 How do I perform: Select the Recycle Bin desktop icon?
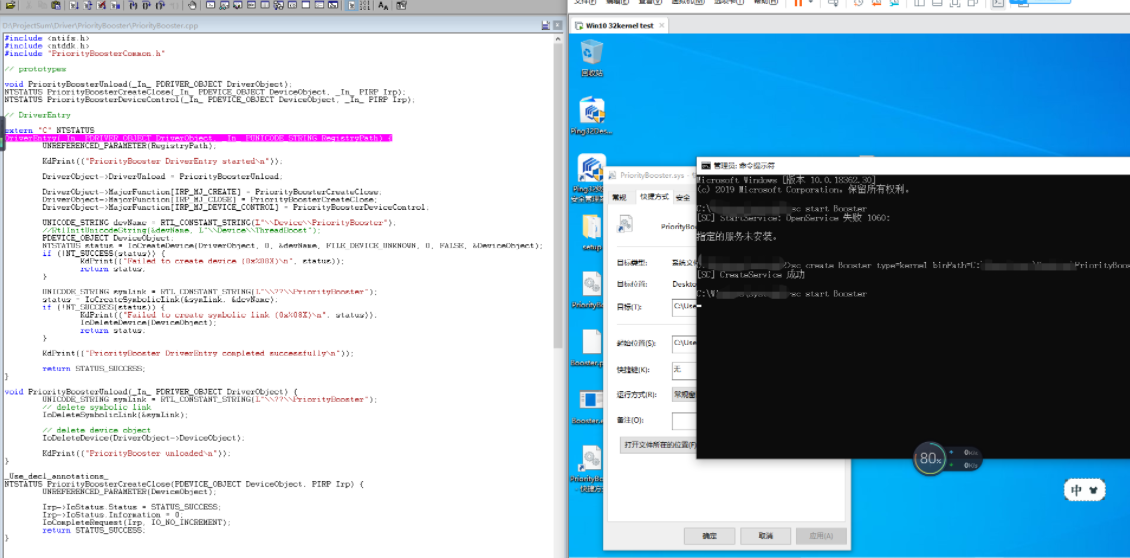592,57
